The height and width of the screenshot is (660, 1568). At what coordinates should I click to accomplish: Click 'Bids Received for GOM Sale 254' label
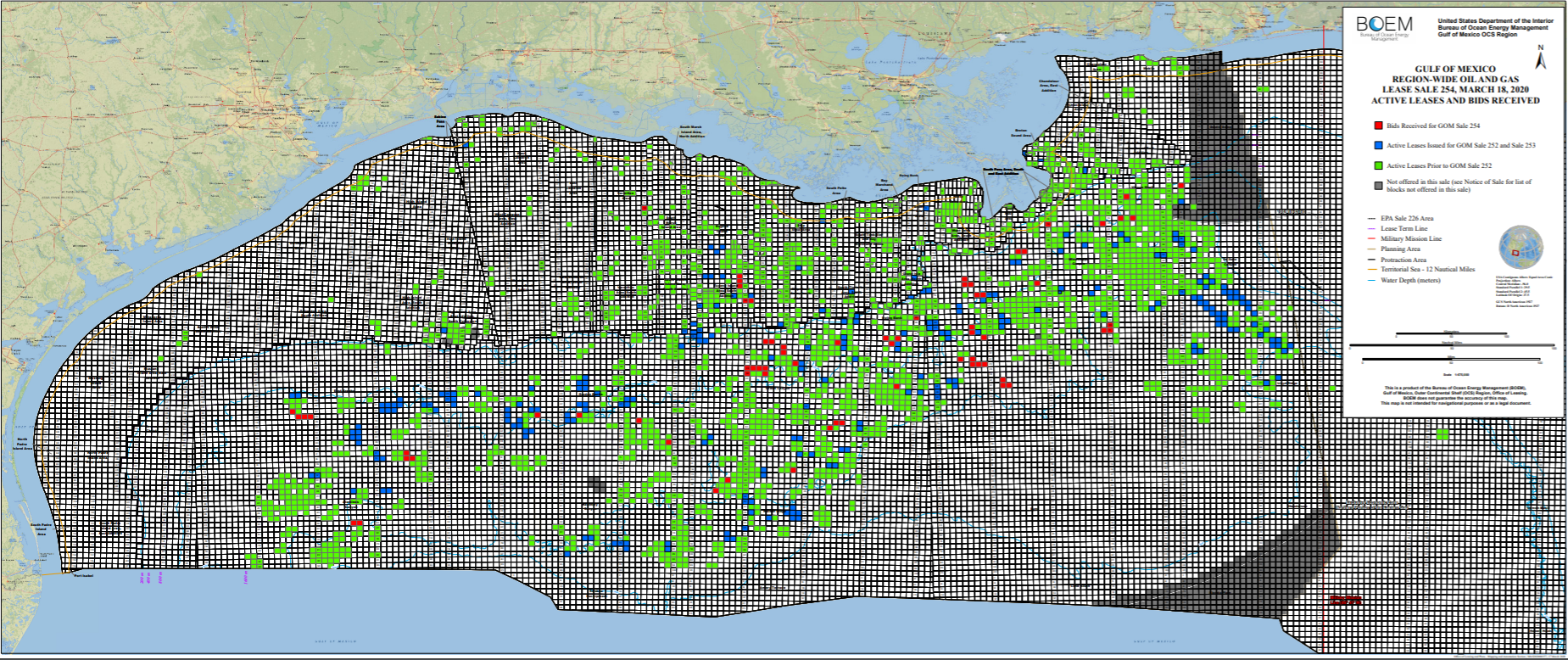pyautogui.click(x=1433, y=126)
